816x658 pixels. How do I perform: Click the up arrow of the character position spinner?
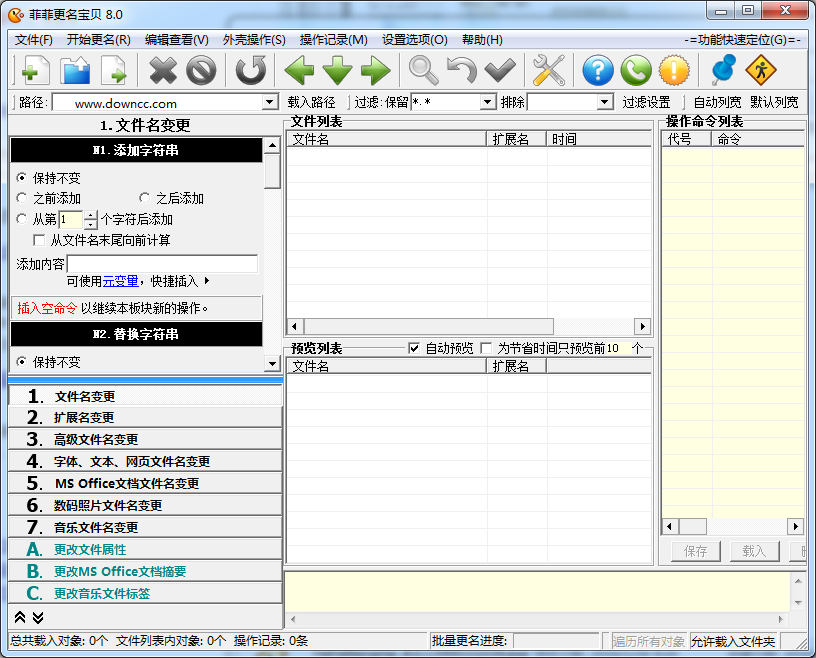point(90,214)
